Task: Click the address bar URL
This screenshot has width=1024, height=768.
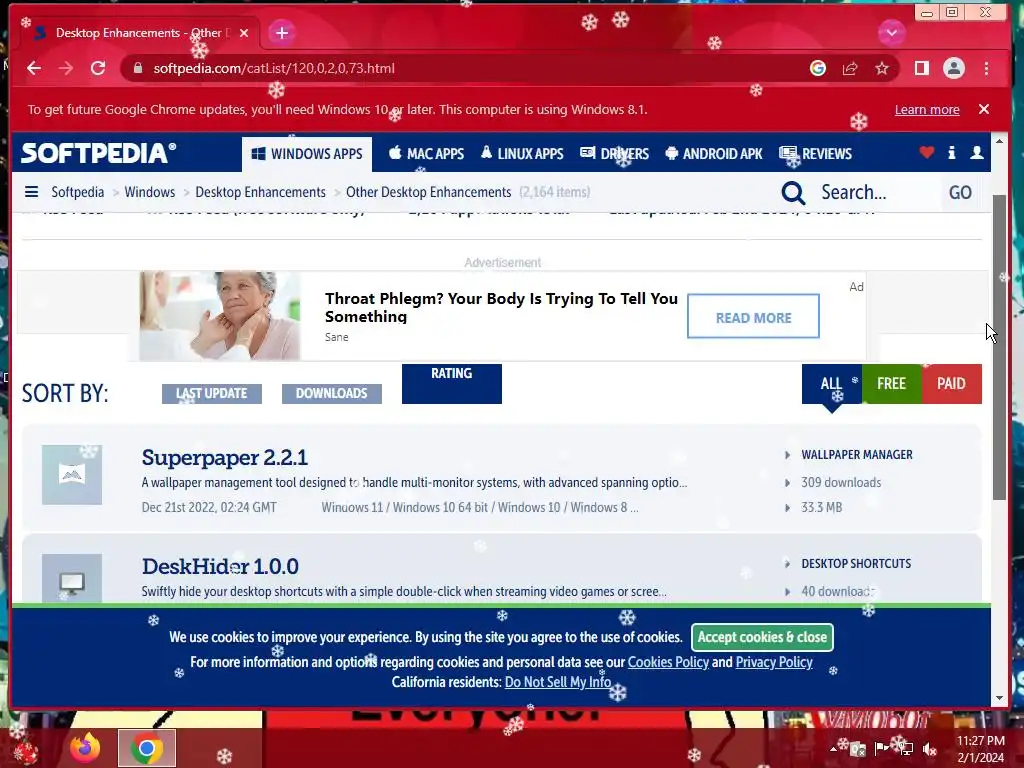Action: coord(274,68)
